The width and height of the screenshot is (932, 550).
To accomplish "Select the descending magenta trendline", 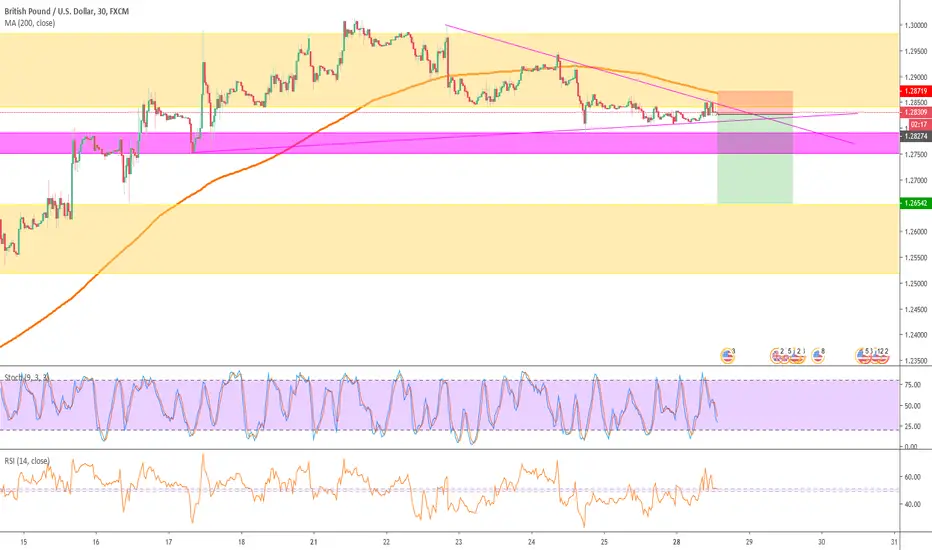I will point(649,84).
